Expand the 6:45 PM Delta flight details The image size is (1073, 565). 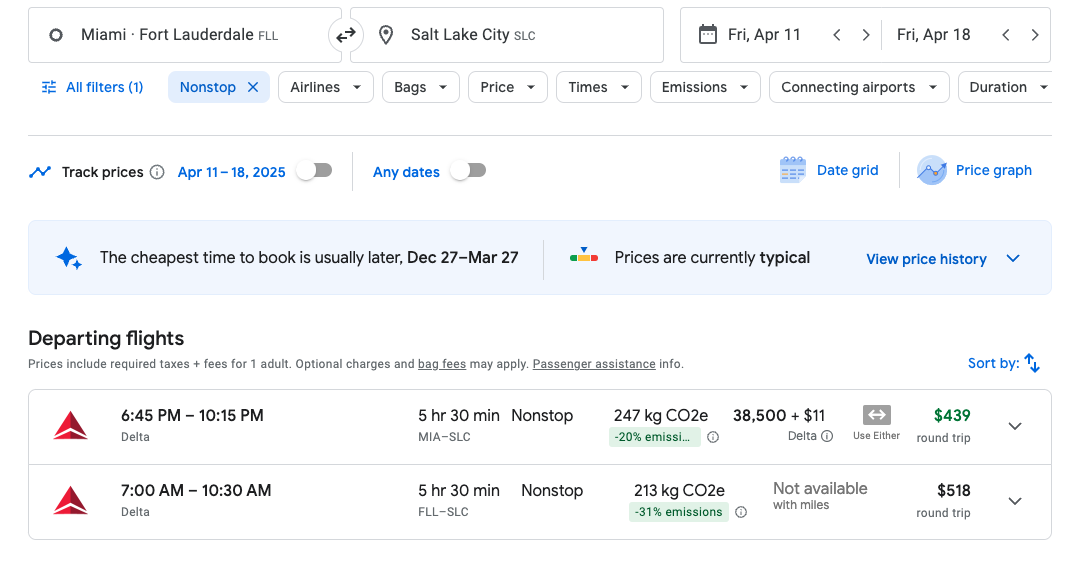coord(1015,426)
